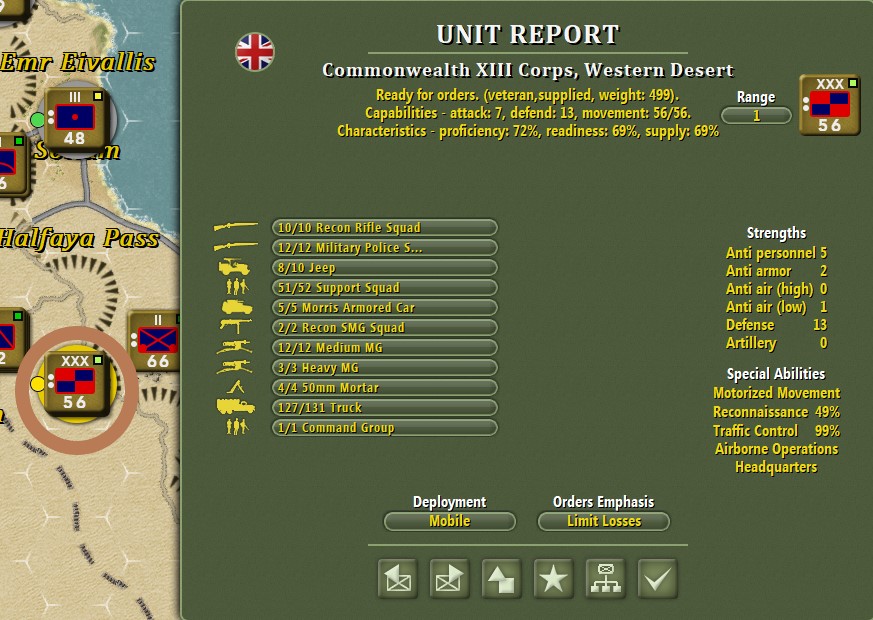The image size is (873, 620).
Task: Click the rifle icon beside Recon Rifle Squad
Action: (x=236, y=227)
